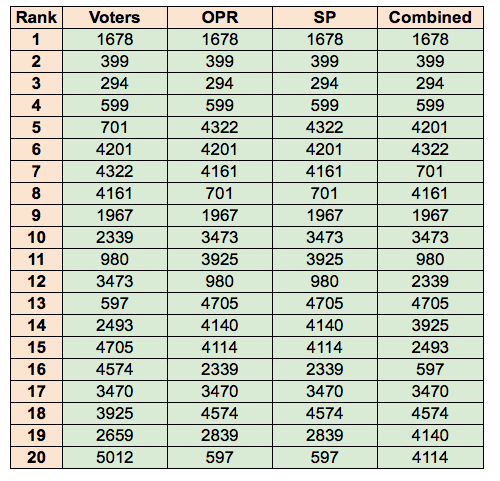Select the rank number 17 cell

click(x=36, y=391)
